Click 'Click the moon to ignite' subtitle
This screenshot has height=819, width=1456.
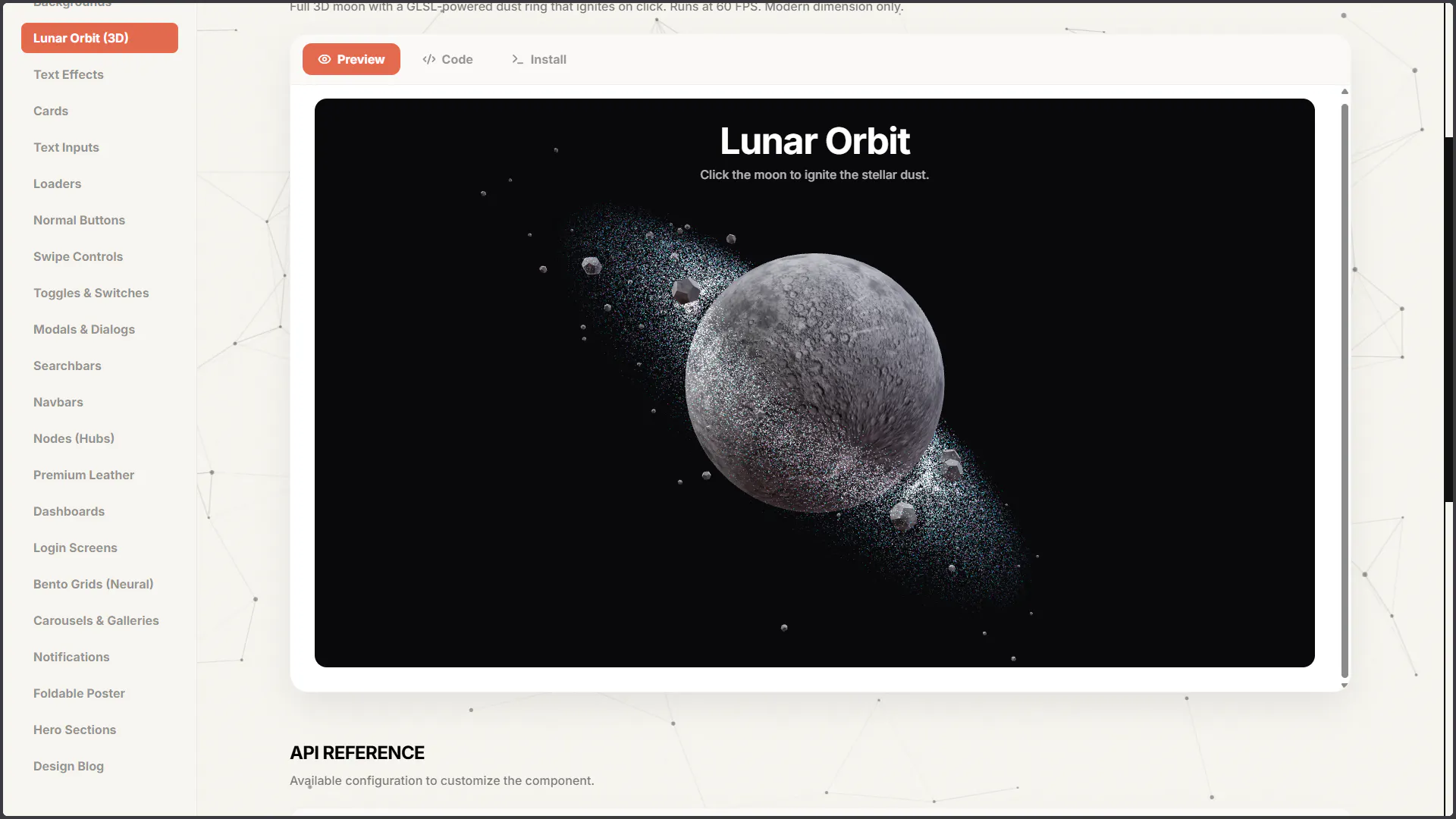814,174
